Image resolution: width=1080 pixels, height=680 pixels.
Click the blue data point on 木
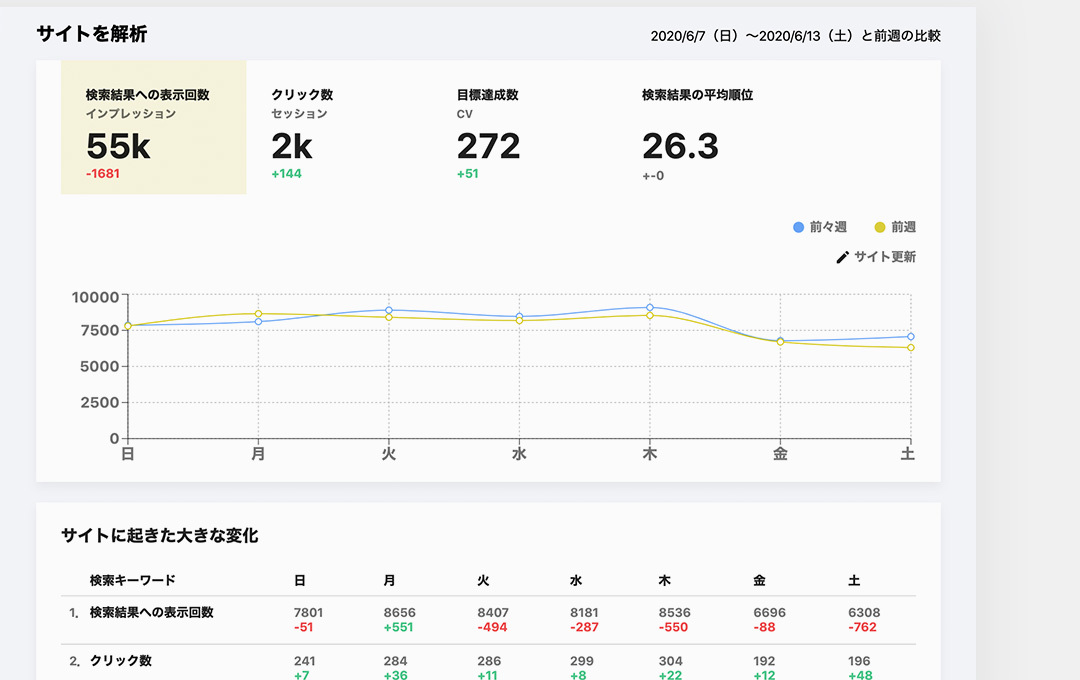(649, 308)
